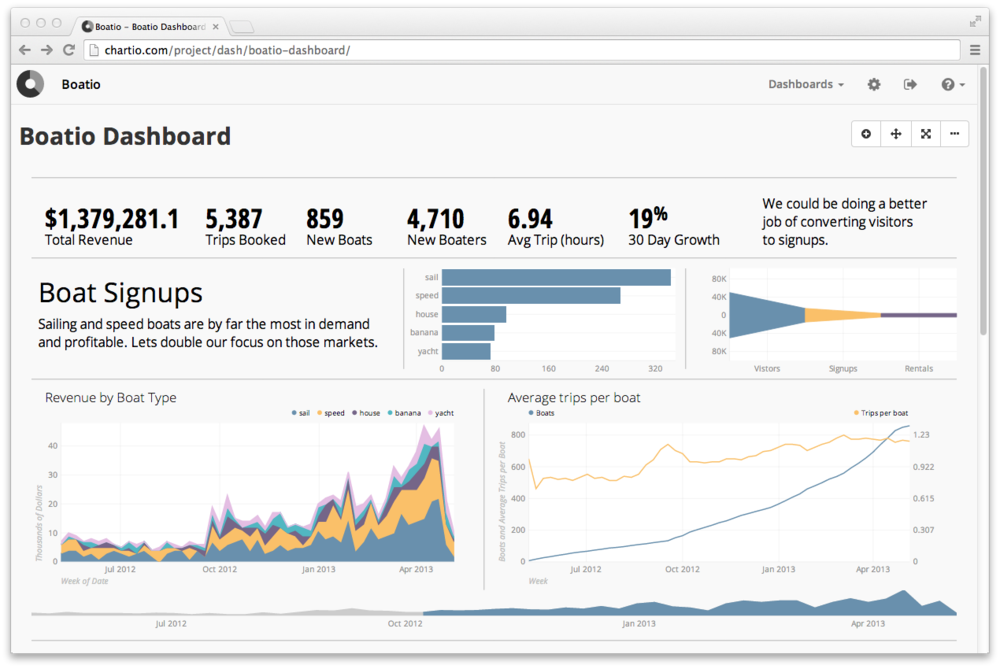The height and width of the screenshot is (669, 1000).
Task: Click the converting visitors note text
Action: pyautogui.click(x=844, y=221)
